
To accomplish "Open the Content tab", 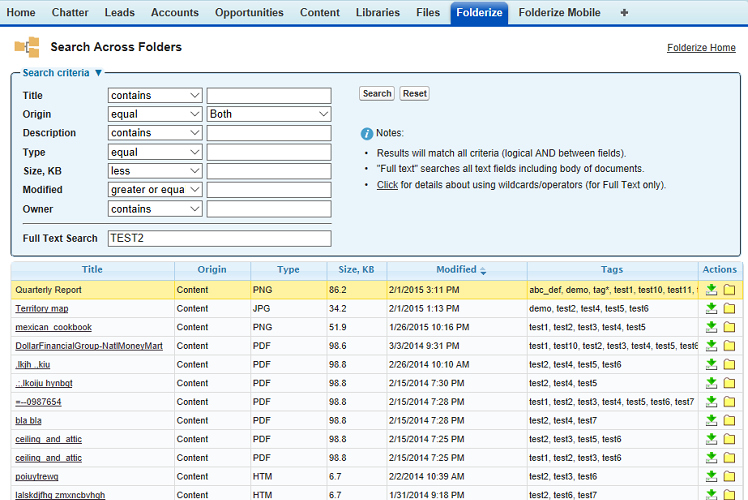I will [320, 12].
